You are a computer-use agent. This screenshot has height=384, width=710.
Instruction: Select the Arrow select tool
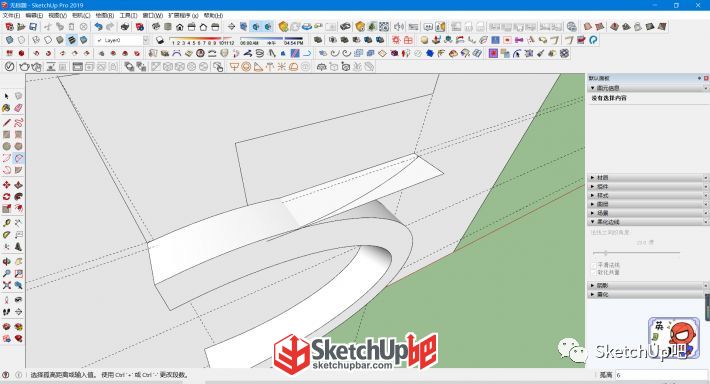click(x=6, y=96)
